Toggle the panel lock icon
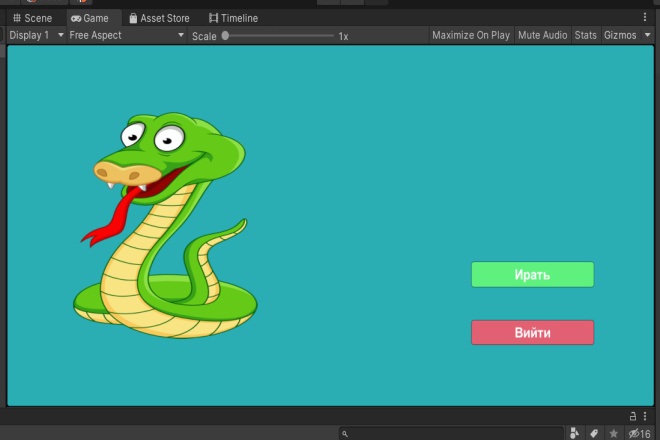The height and width of the screenshot is (440, 660). click(632, 416)
